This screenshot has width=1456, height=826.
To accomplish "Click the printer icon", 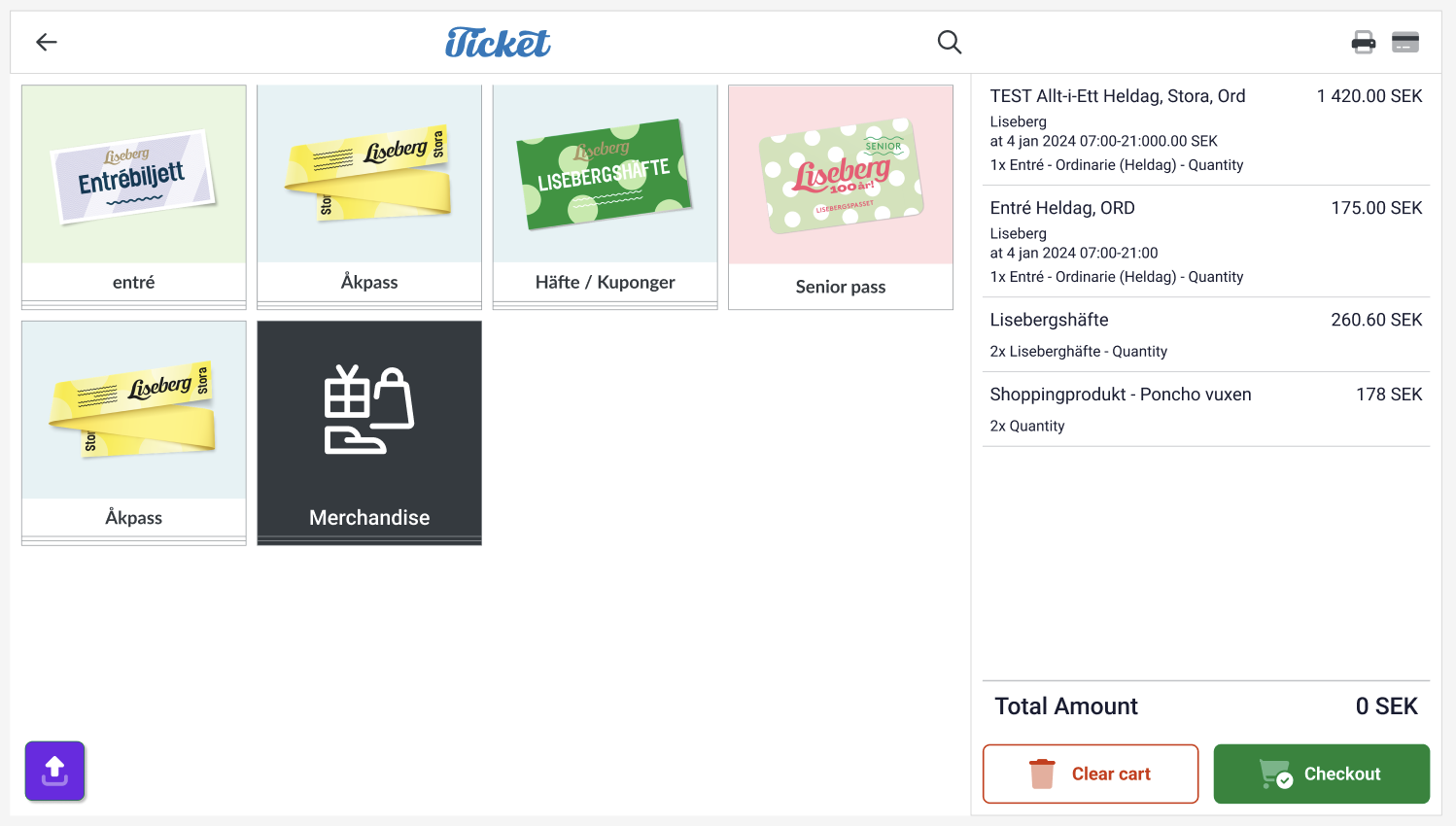I will [1364, 42].
